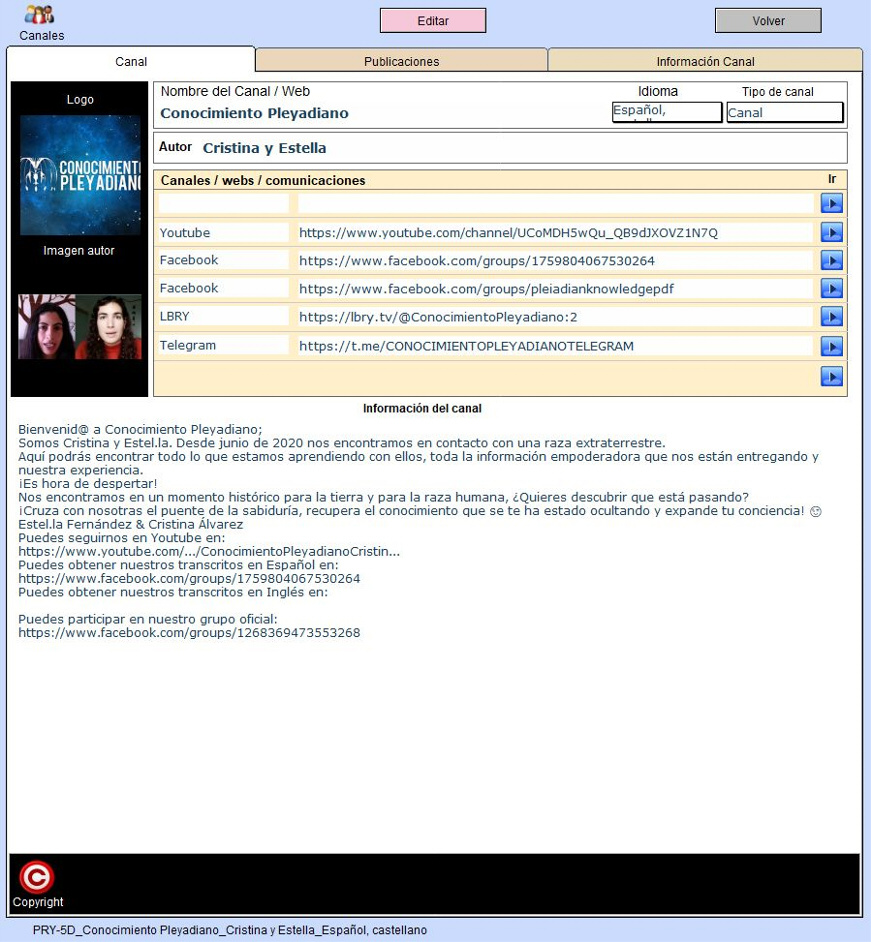The image size is (871, 942).
Task: Open the Información Canal tab
Action: point(705,61)
